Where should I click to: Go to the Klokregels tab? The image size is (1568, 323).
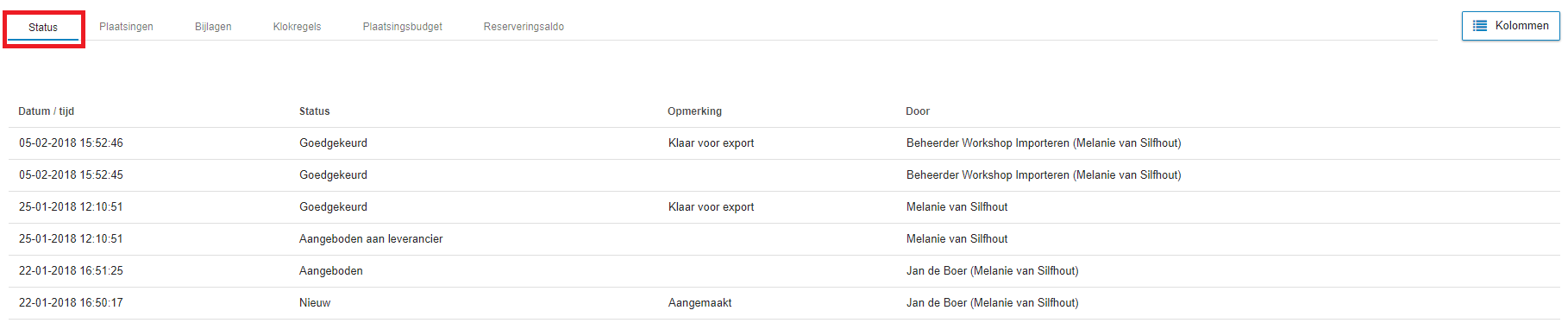pyautogui.click(x=297, y=27)
